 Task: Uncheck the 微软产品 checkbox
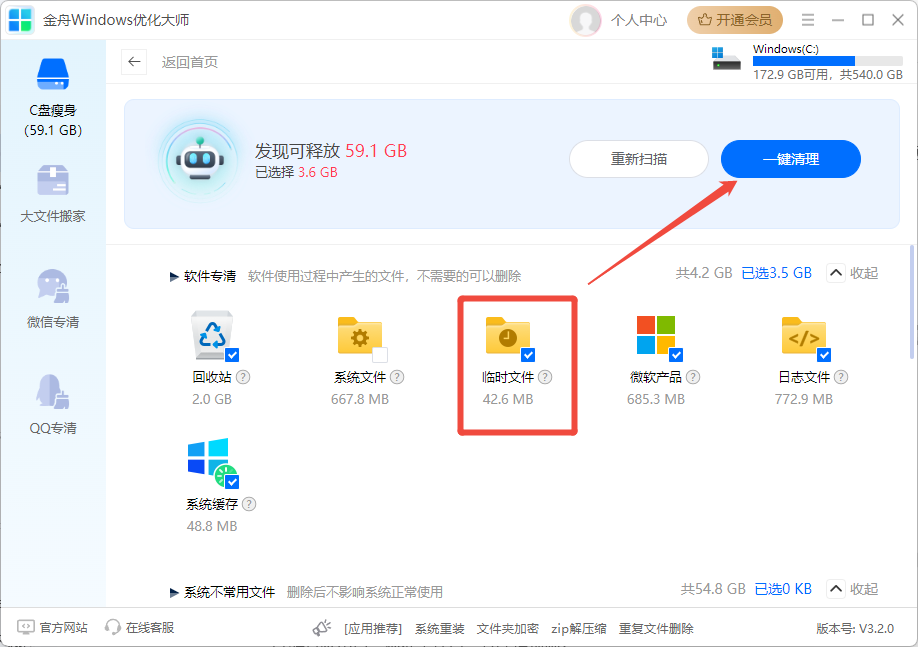pyautogui.click(x=676, y=355)
